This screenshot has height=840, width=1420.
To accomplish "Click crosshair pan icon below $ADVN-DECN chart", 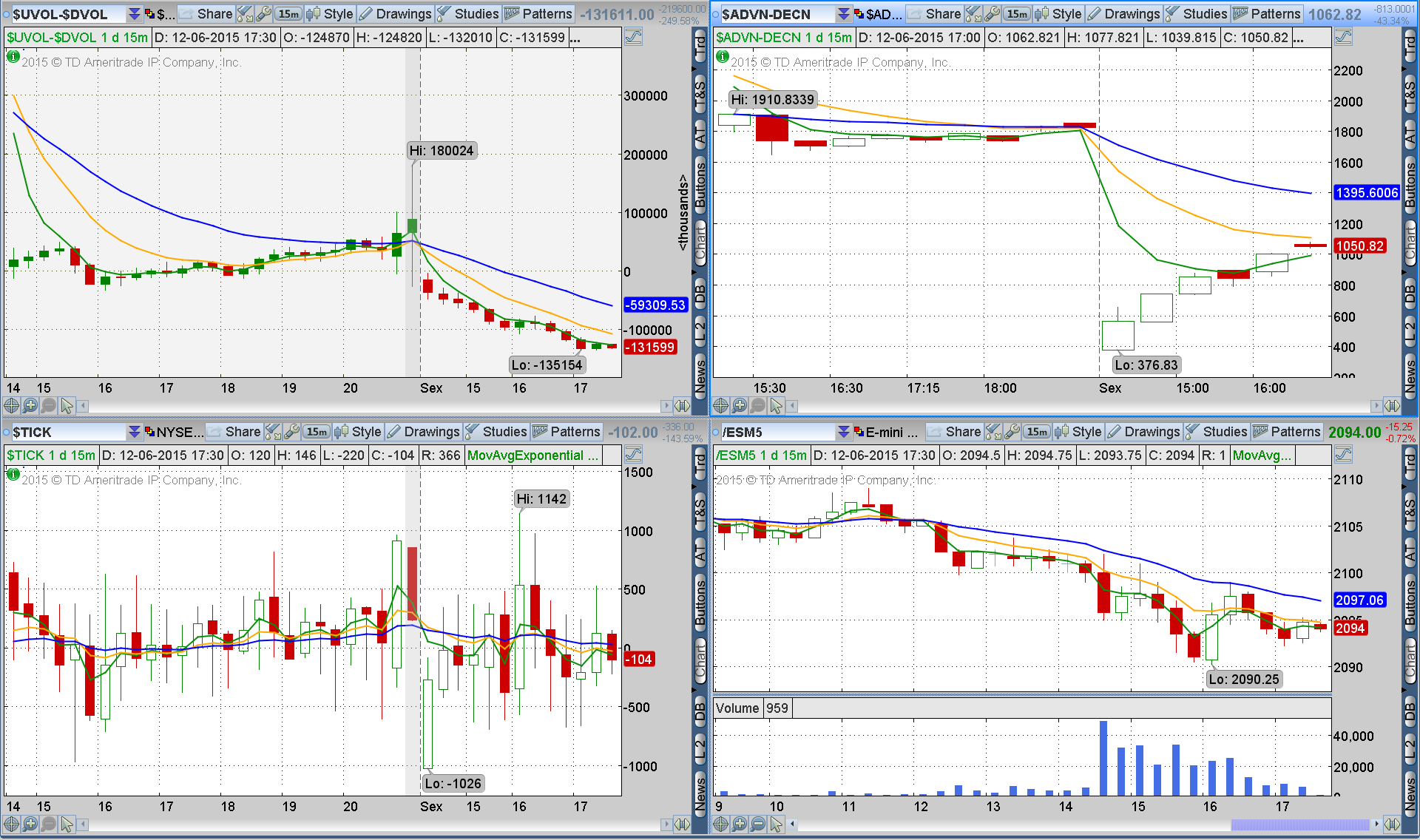I will point(720,405).
